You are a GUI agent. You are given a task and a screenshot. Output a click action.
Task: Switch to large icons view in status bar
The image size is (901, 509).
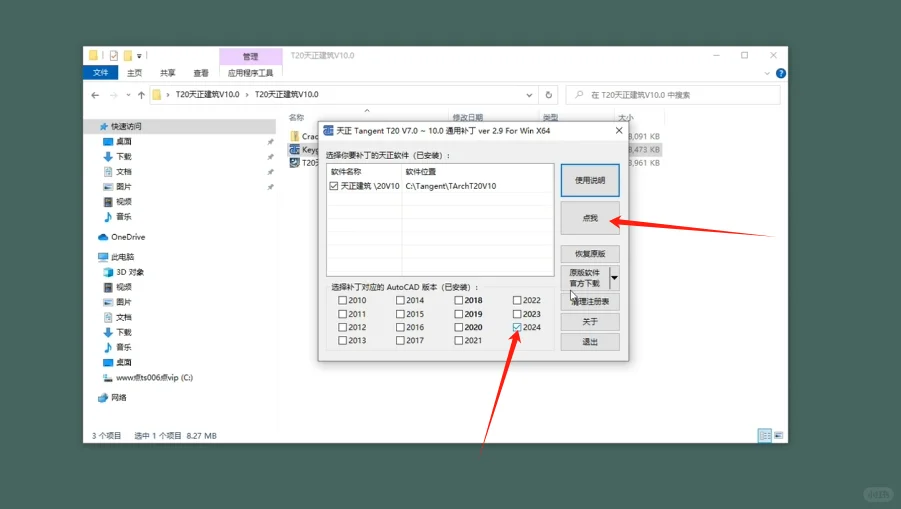pyautogui.click(x=779, y=435)
